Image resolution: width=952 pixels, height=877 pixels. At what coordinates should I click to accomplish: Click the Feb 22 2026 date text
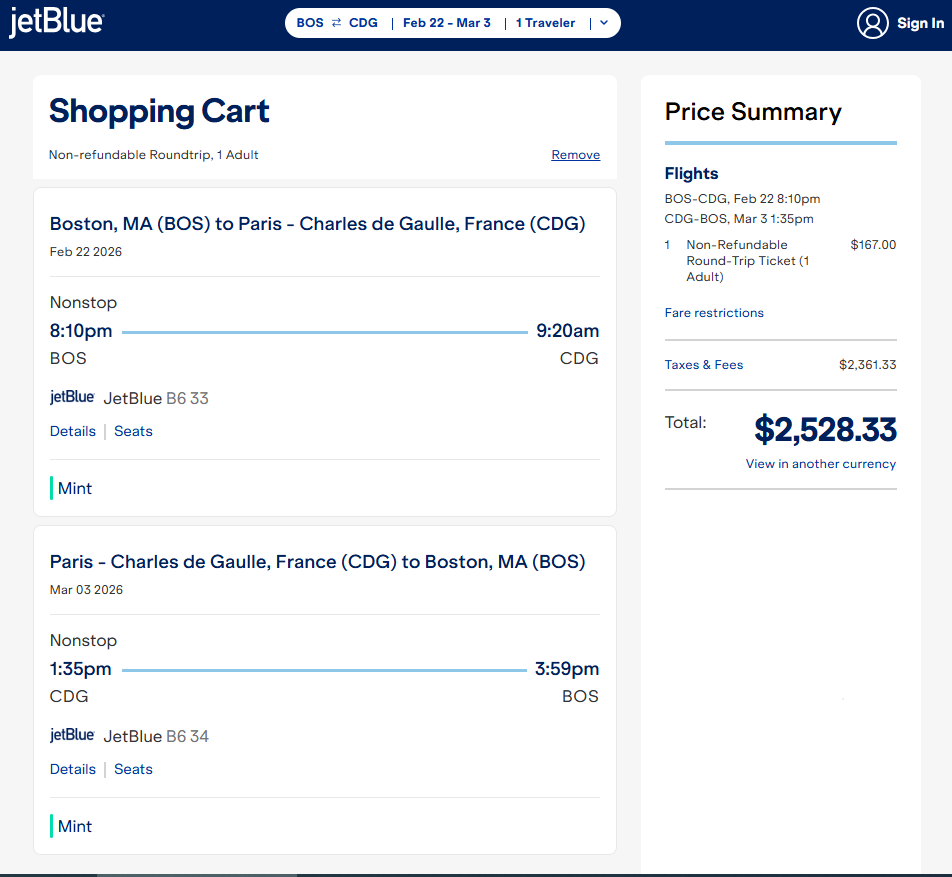(x=86, y=251)
